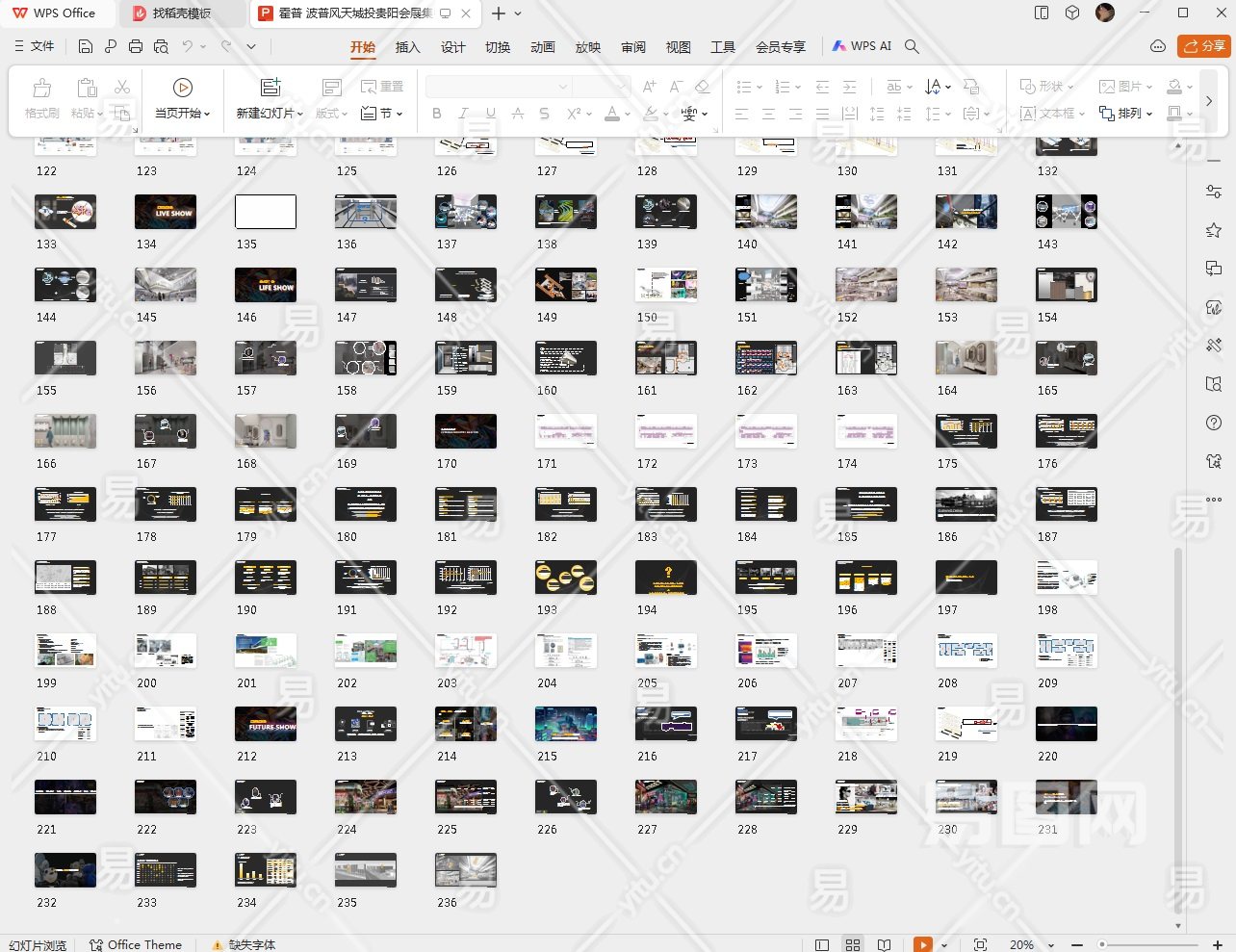Click the print icon in quick access toolbar
The width and height of the screenshot is (1236, 952).
(x=136, y=46)
